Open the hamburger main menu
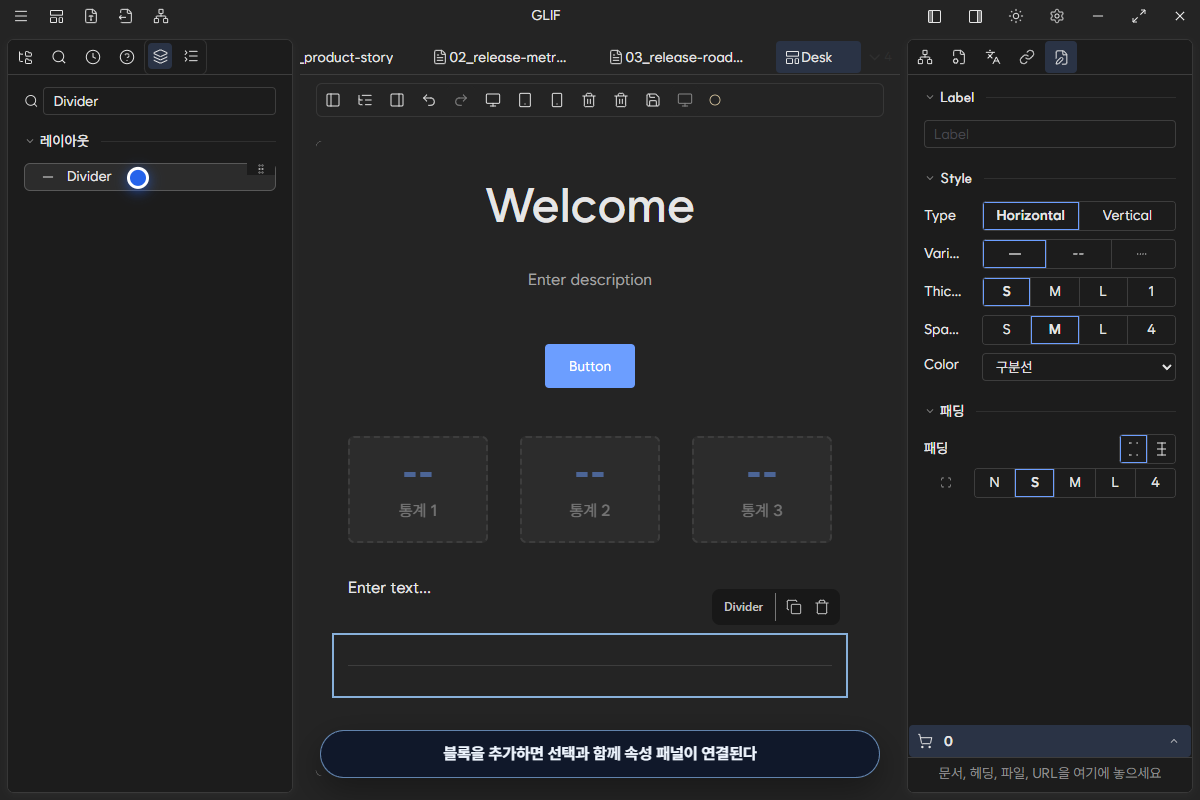 point(21,16)
